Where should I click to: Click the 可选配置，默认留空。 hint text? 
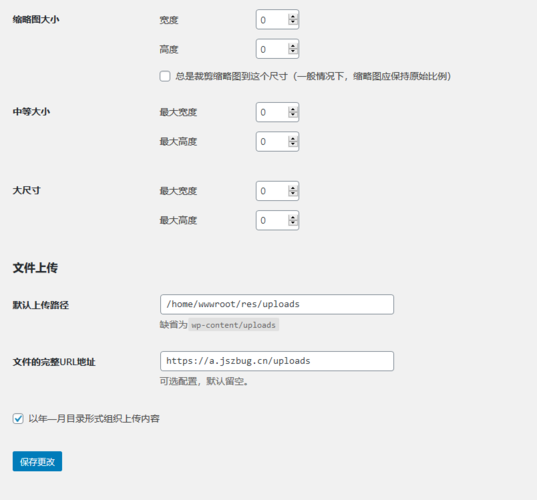(x=204, y=381)
